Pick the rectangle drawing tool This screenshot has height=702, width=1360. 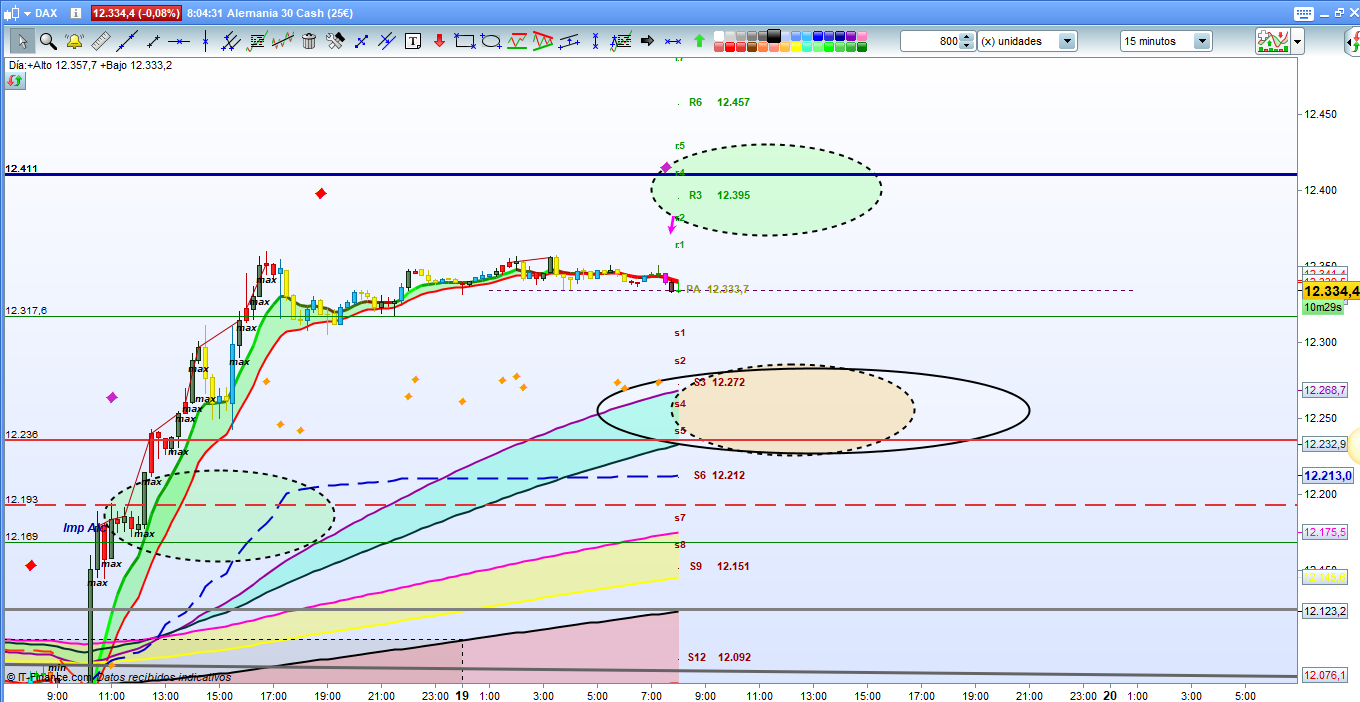click(x=464, y=41)
